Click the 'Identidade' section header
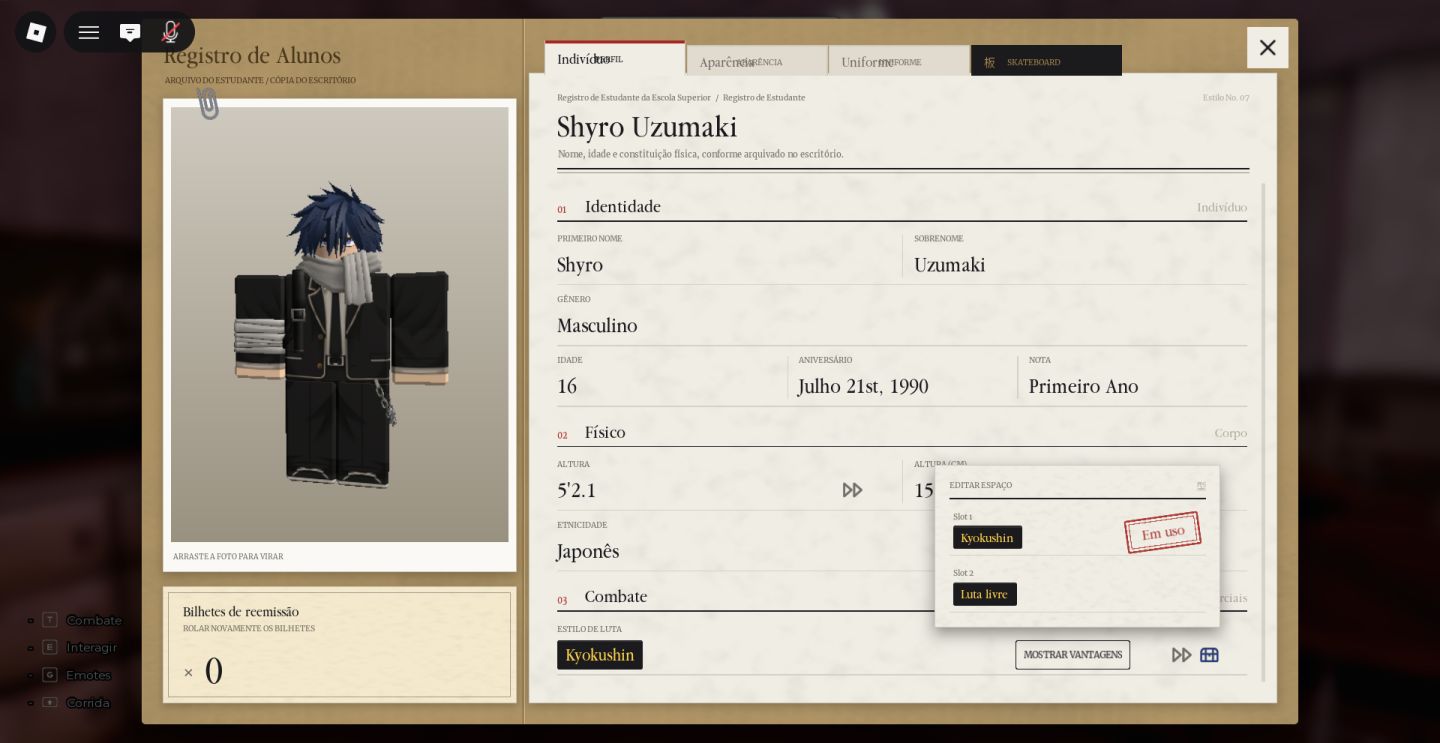Screen dimensions: 1440x743 tap(623, 207)
